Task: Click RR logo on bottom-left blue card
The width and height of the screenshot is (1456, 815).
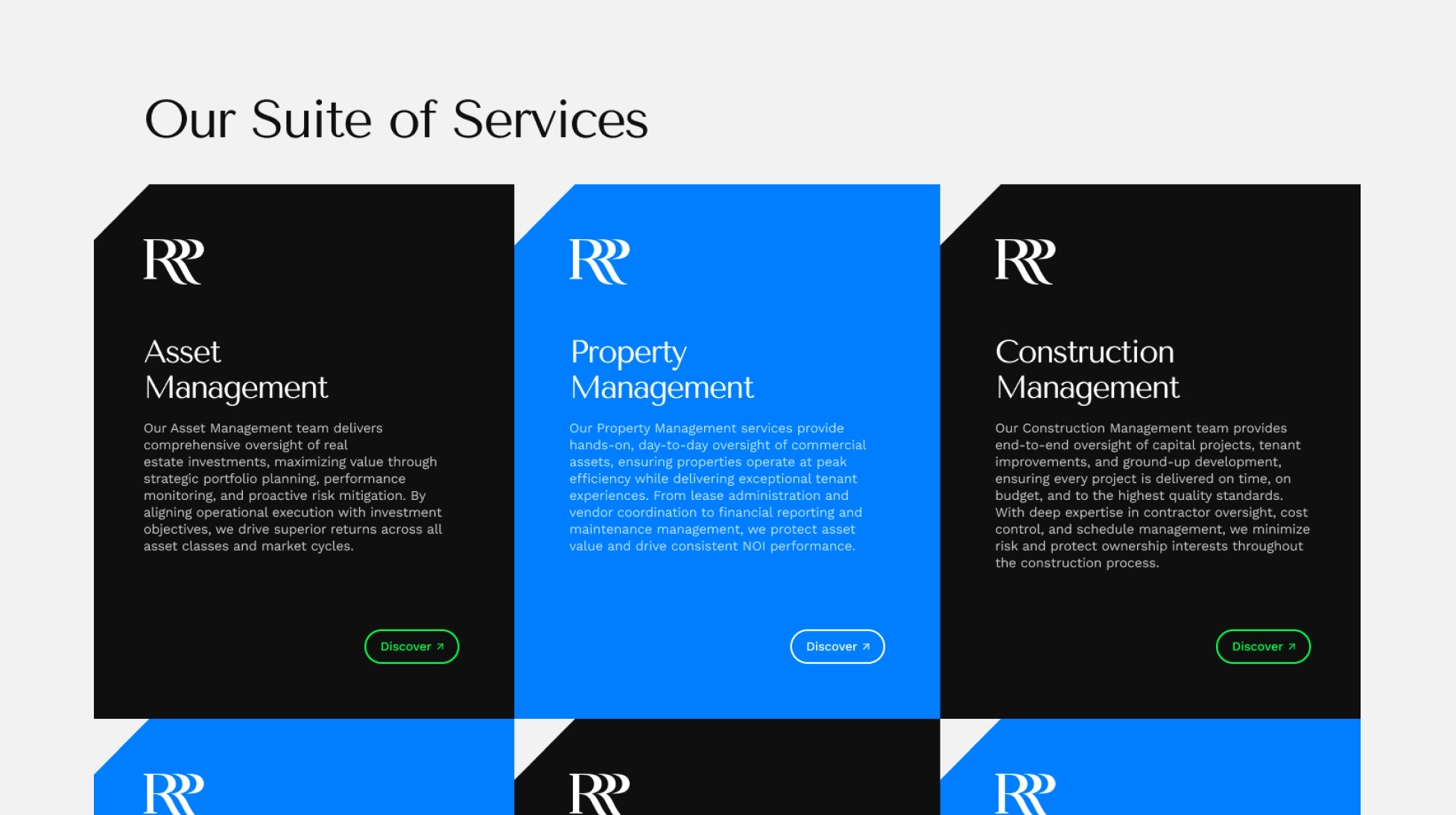Action: point(173,794)
